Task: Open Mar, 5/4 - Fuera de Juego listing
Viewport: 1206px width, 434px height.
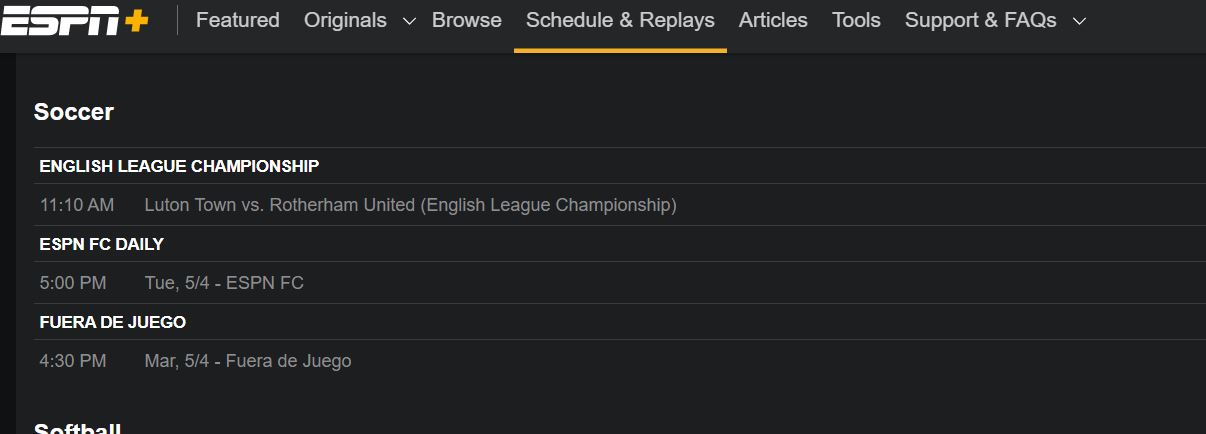Action: [x=248, y=361]
